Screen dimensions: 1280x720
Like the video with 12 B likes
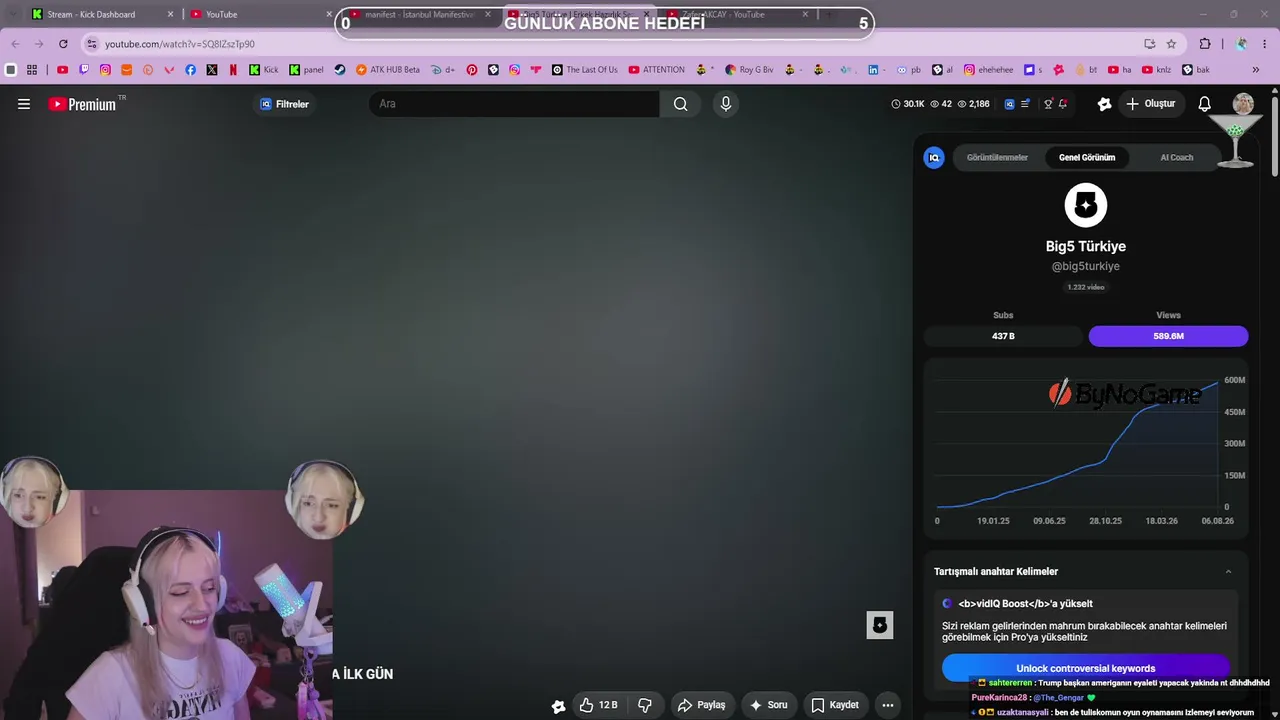(x=598, y=705)
